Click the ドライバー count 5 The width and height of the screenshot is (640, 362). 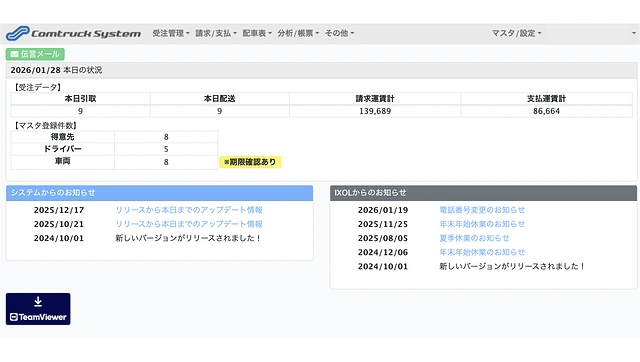(x=166, y=149)
